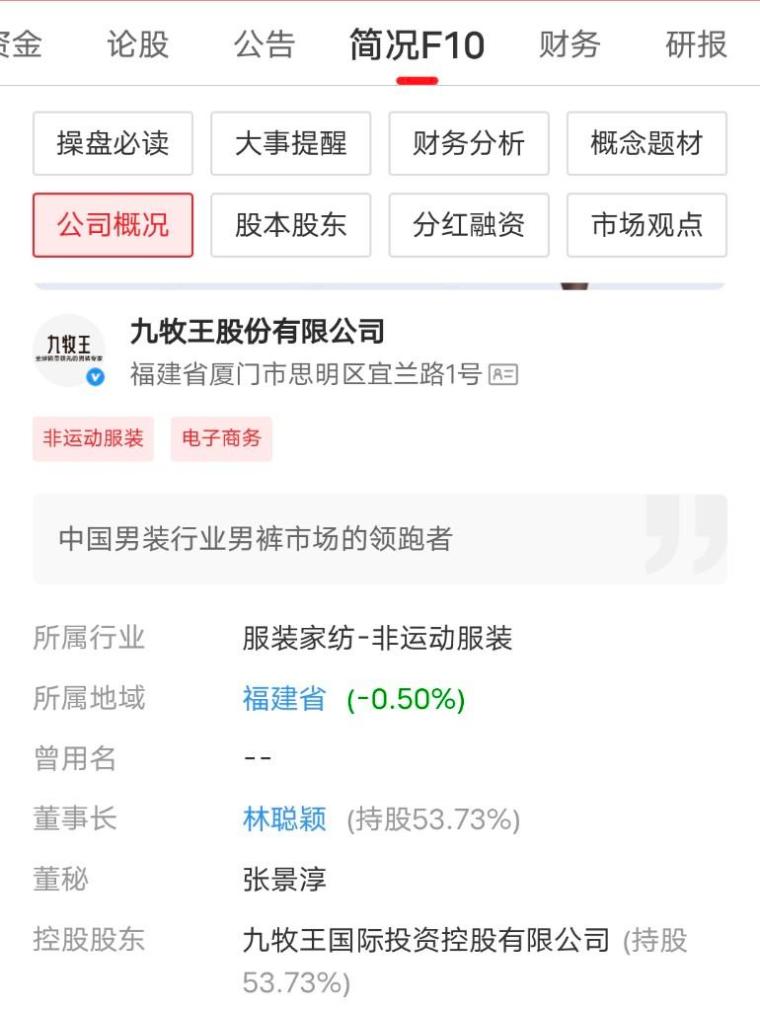Open the 福建省 region link
Screen dimensions: 760x1011
click(284, 698)
